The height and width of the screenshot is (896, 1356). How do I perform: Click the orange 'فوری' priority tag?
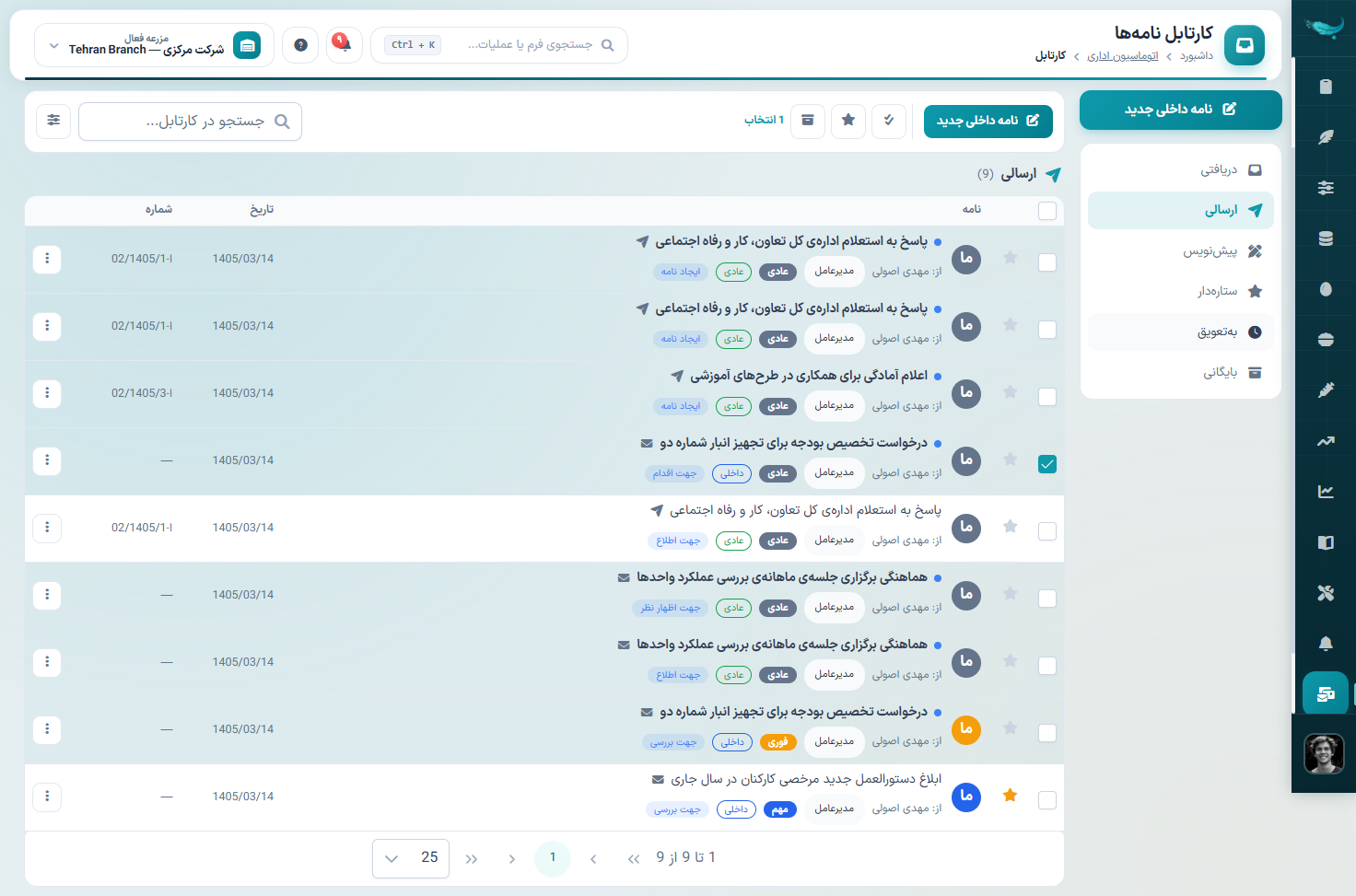pyautogui.click(x=778, y=742)
